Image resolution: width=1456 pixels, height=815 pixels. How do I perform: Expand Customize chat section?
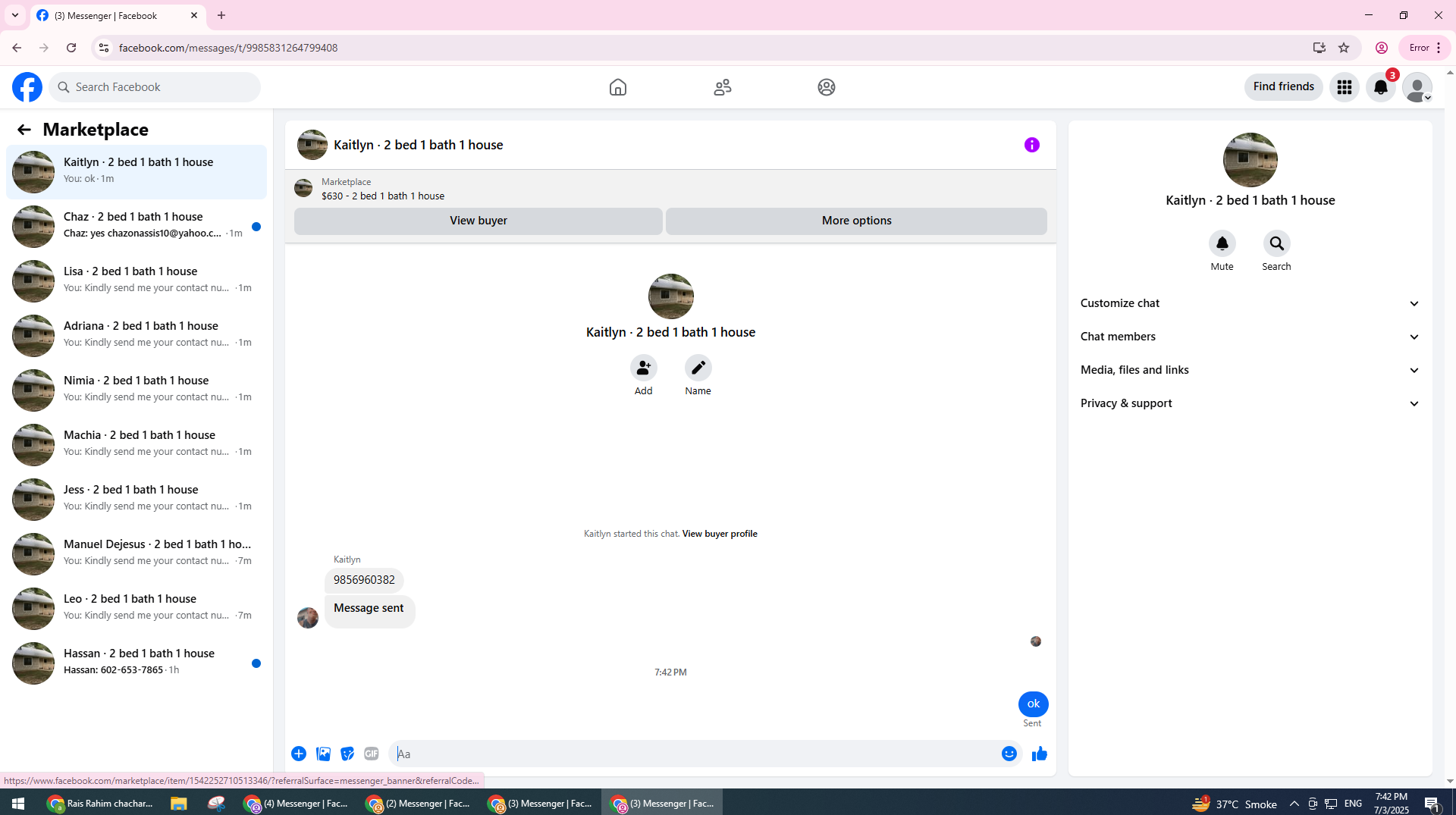pos(1250,303)
